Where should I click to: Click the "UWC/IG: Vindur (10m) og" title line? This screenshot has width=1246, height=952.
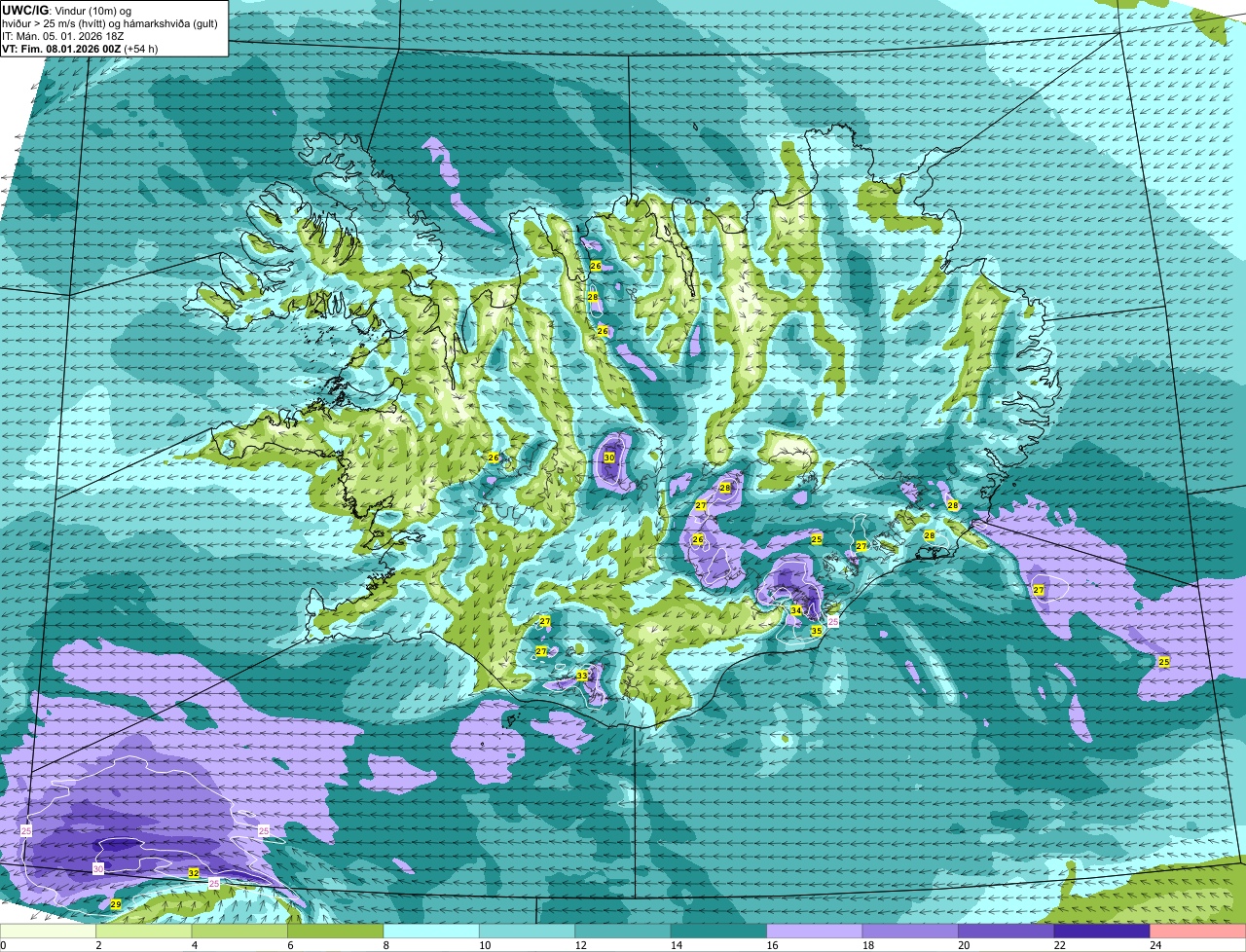[x=66, y=10]
